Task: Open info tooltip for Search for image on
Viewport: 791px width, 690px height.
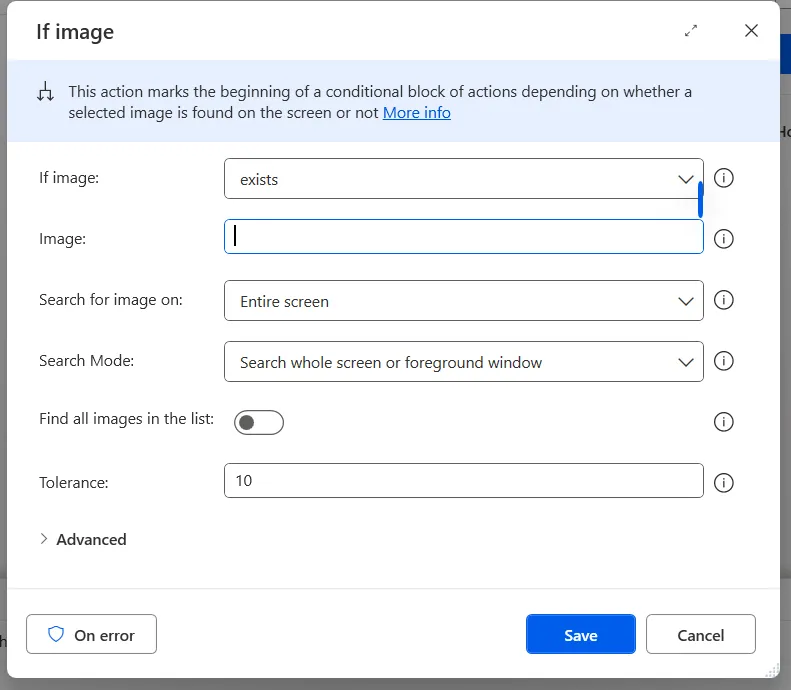Action: (x=724, y=300)
